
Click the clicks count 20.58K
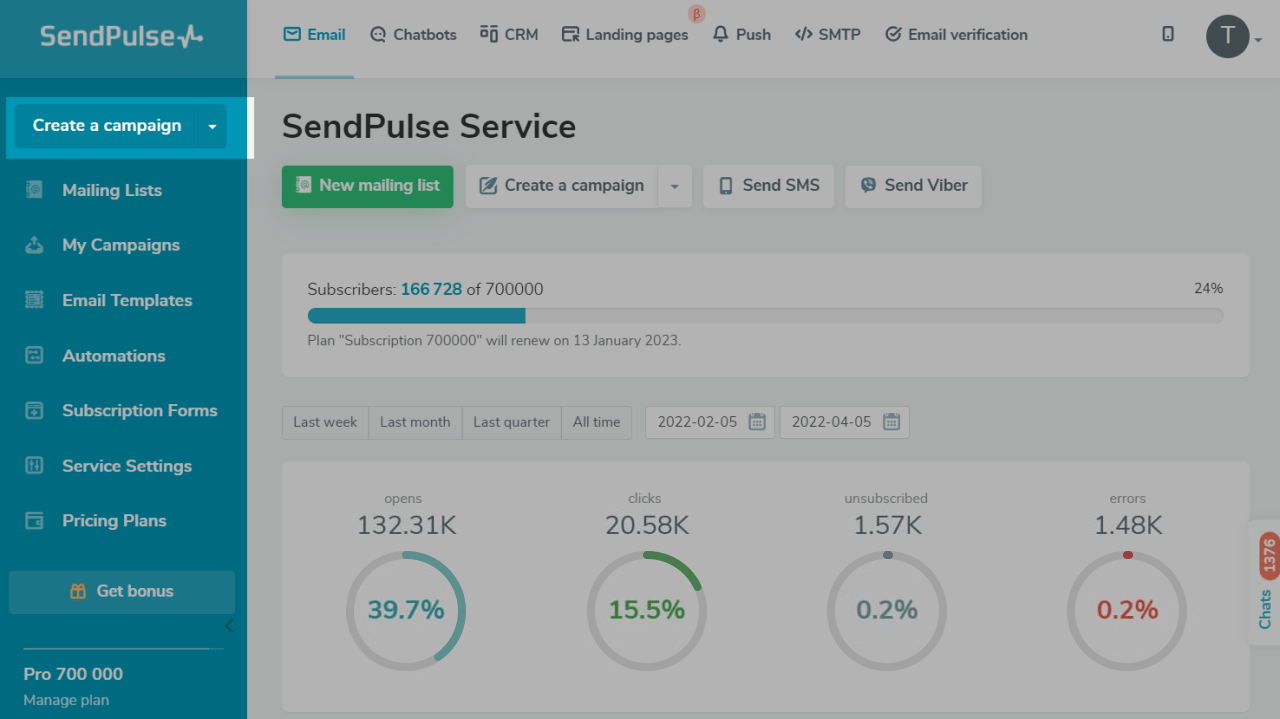[647, 525]
